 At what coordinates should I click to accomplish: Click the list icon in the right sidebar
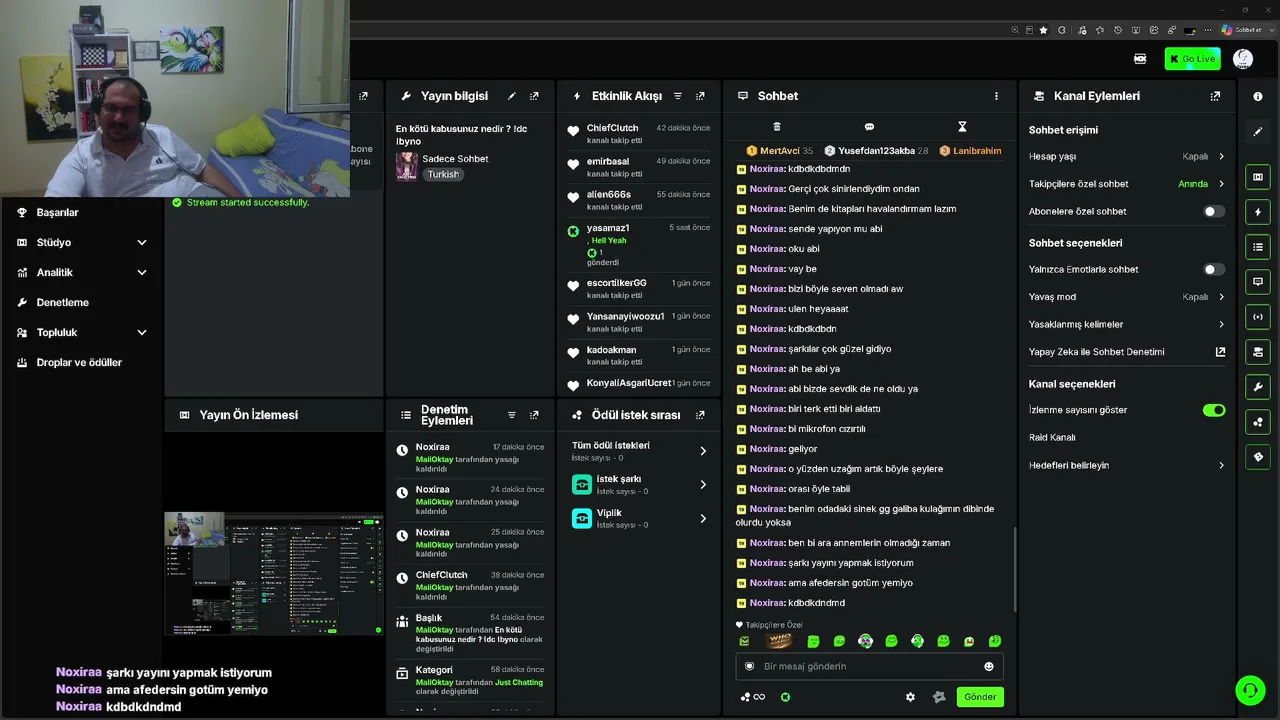point(1258,247)
